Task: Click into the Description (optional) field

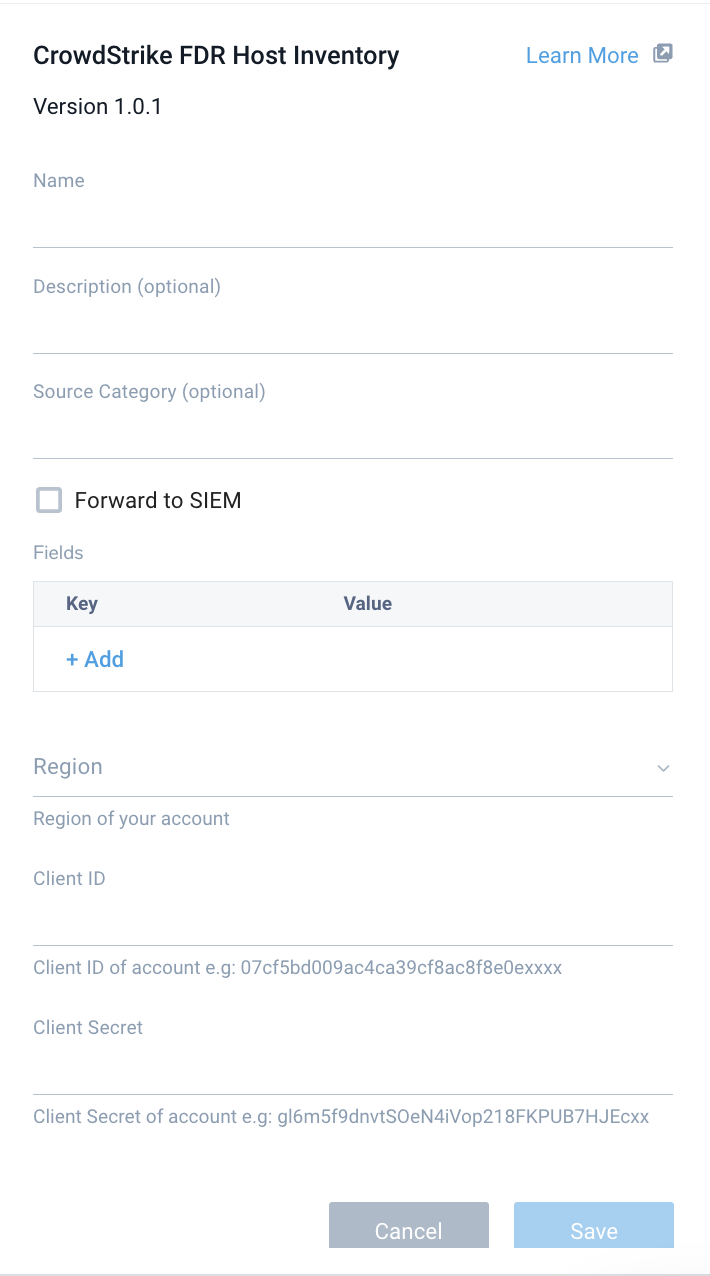Action: [x=352, y=330]
